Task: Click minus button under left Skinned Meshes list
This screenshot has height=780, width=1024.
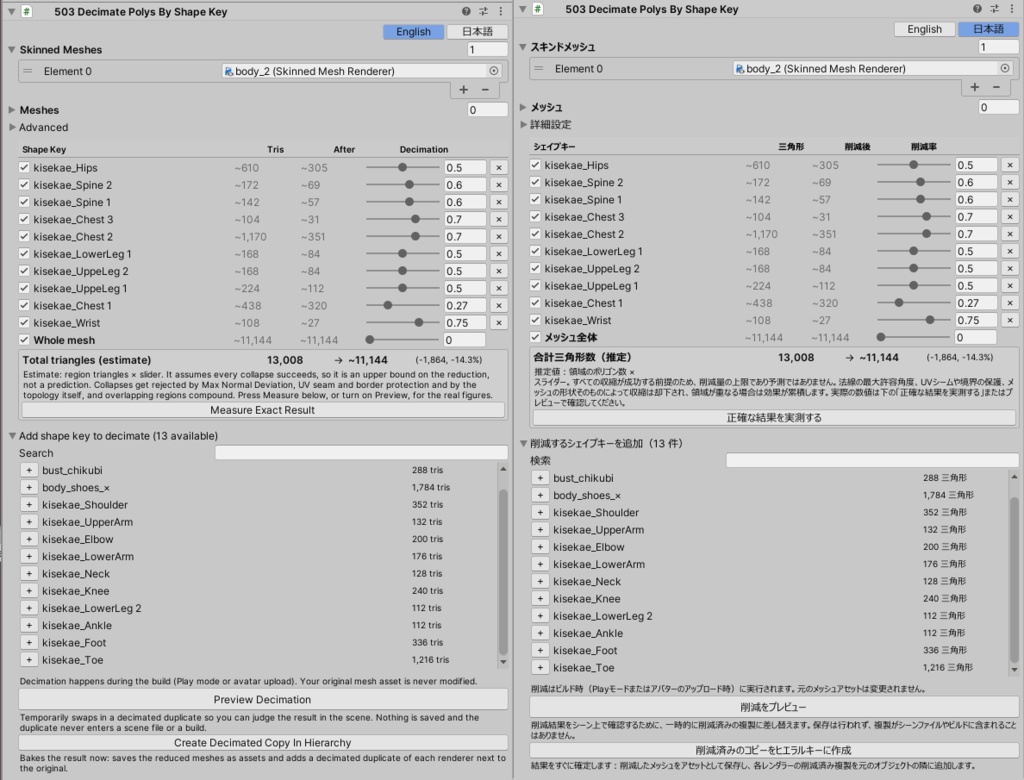Action: [485, 89]
